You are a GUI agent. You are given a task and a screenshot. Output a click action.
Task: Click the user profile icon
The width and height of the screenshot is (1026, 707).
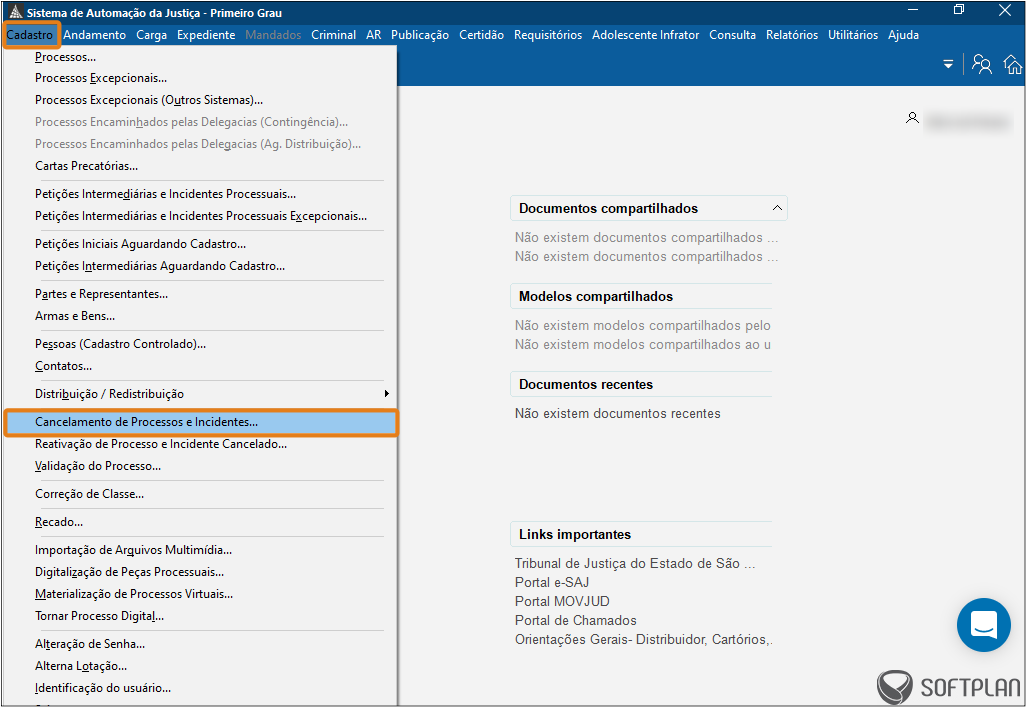click(912, 118)
